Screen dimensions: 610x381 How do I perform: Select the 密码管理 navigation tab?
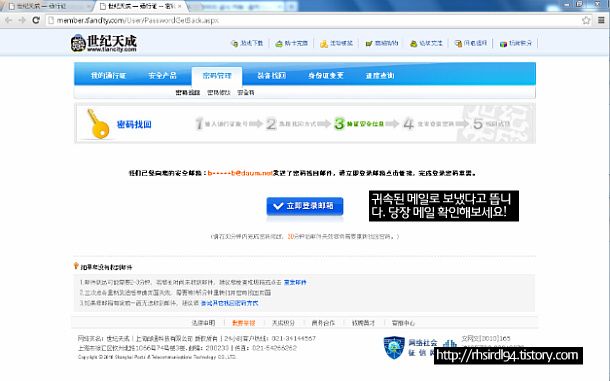217,75
